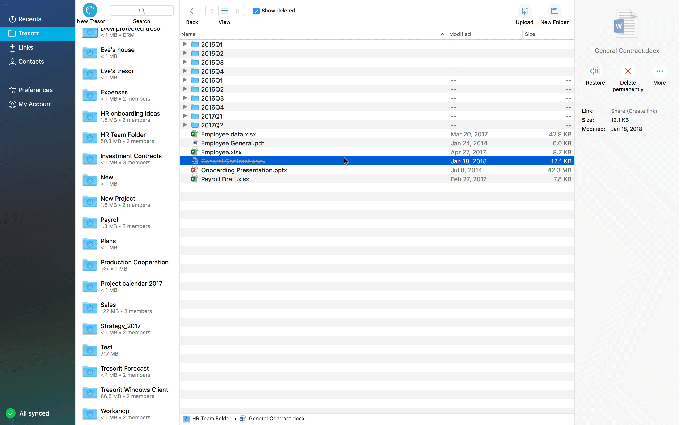Image resolution: width=680 pixels, height=425 pixels.
Task: Select the Employee.xlsx file icon
Action: [194, 152]
